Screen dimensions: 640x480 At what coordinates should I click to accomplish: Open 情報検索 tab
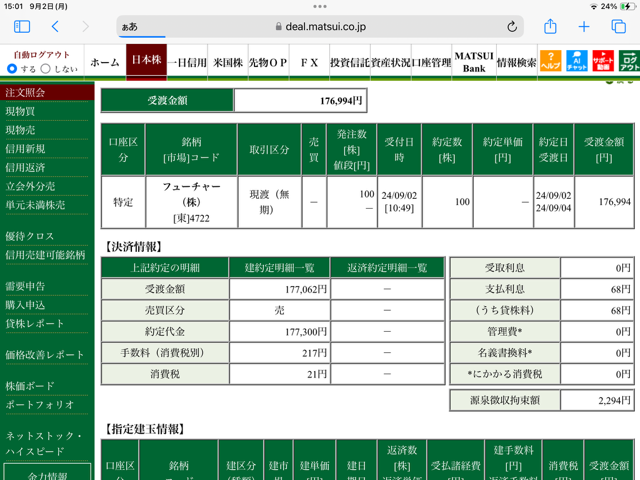pos(516,62)
